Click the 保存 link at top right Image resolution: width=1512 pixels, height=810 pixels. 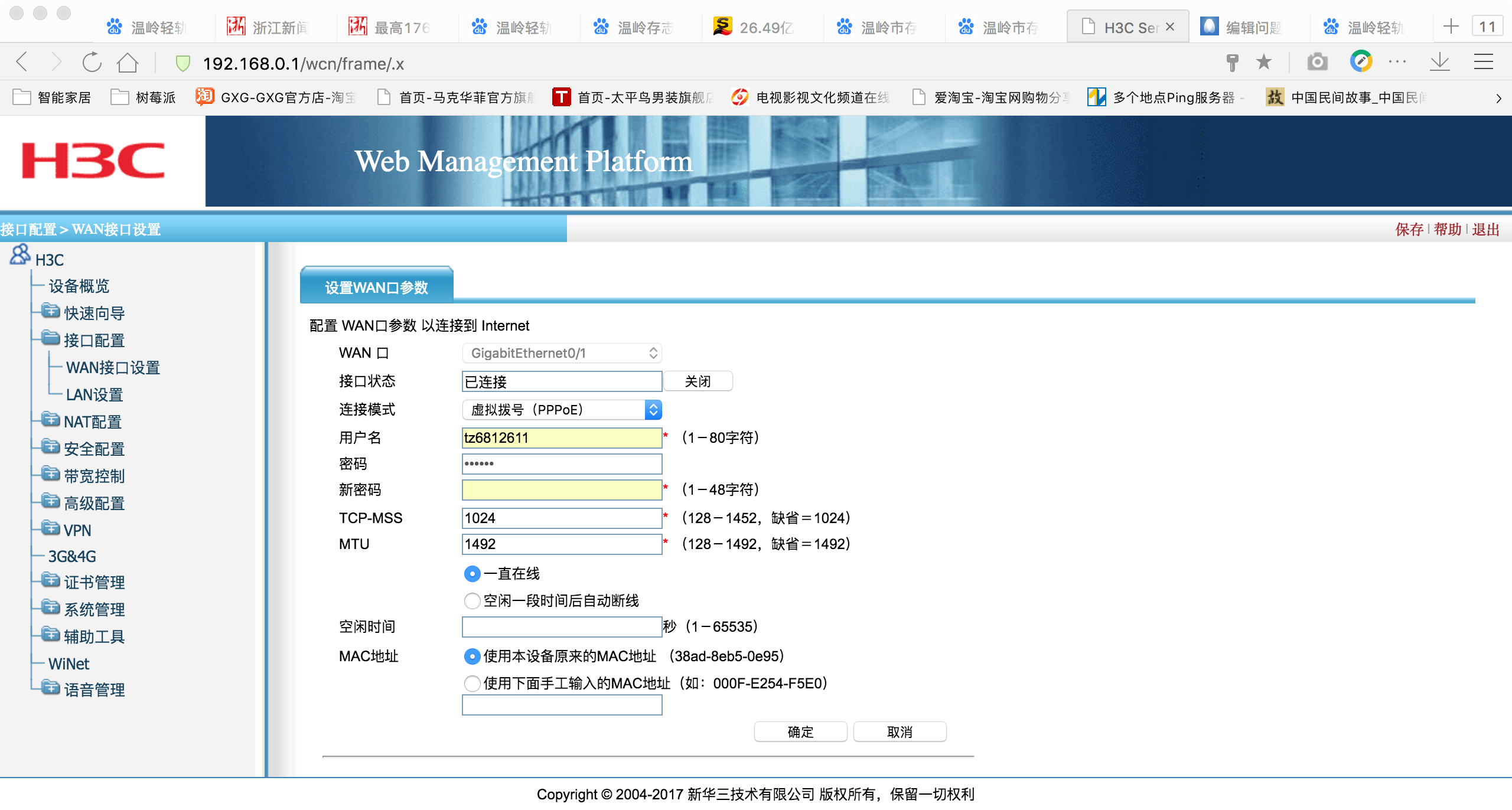click(1409, 229)
